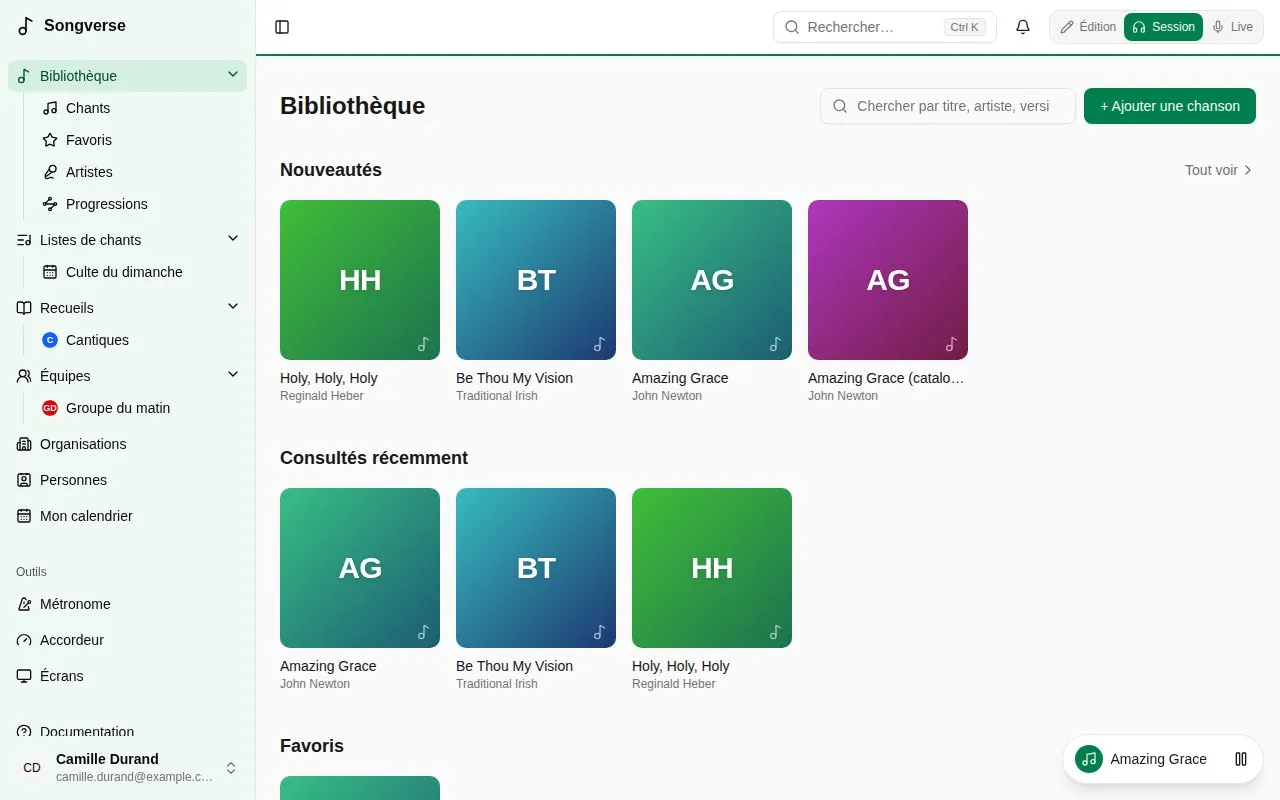Click Ajouter une chanson button
Viewport: 1280px width, 800px height.
(x=1170, y=106)
